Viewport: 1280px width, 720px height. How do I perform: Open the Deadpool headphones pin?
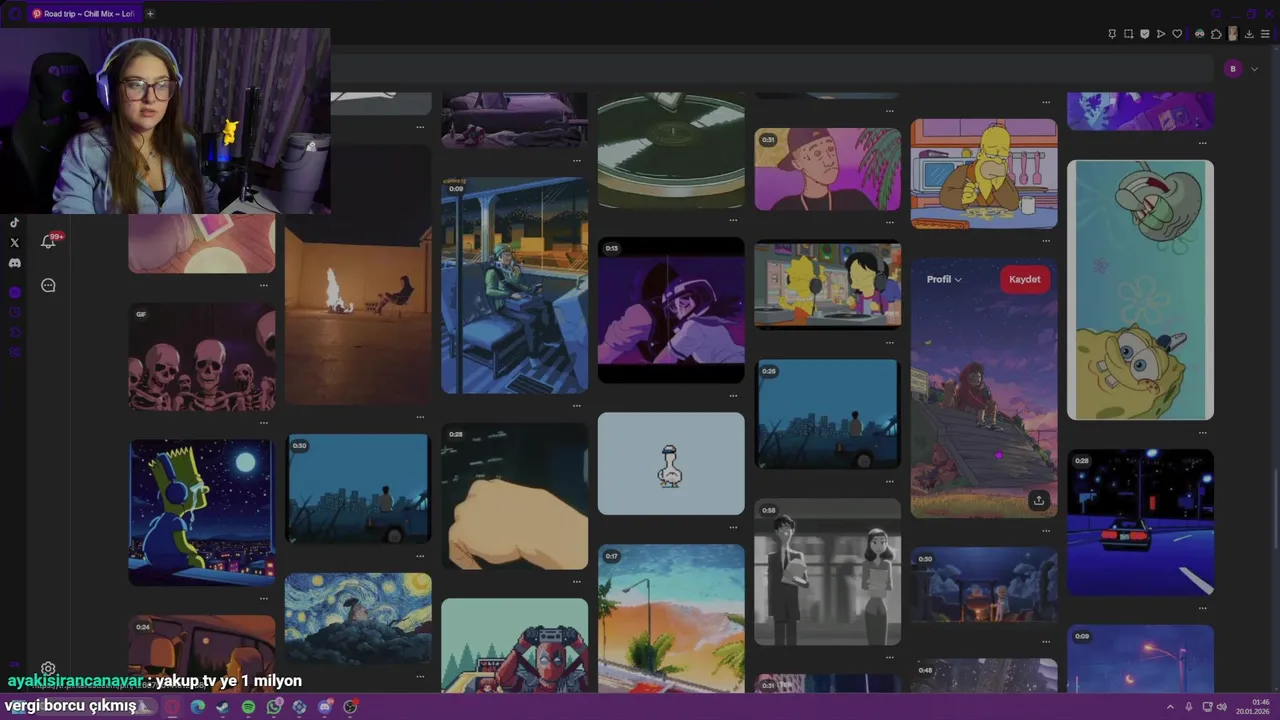pyautogui.click(x=515, y=645)
